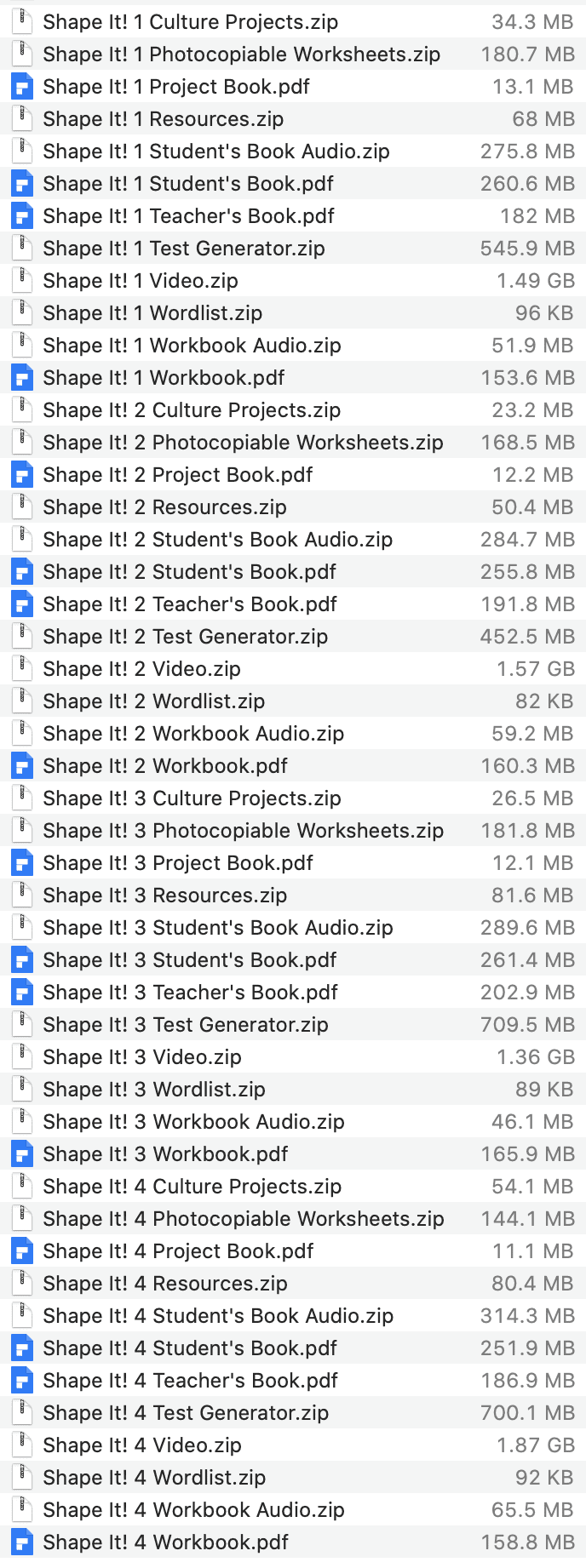Click the zip icon for Shape It! 2 Resources

[x=21, y=506]
